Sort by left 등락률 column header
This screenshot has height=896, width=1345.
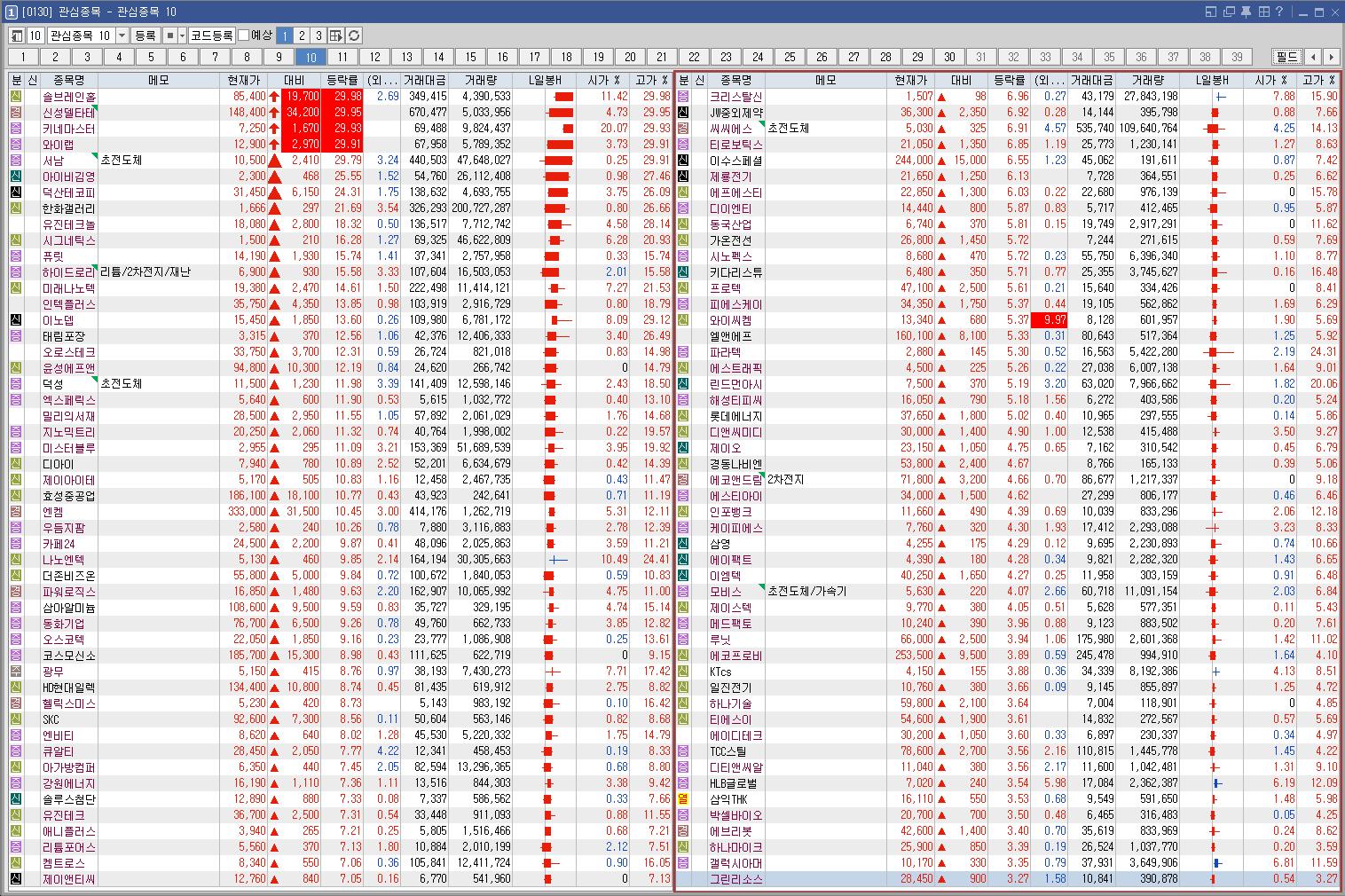click(342, 80)
